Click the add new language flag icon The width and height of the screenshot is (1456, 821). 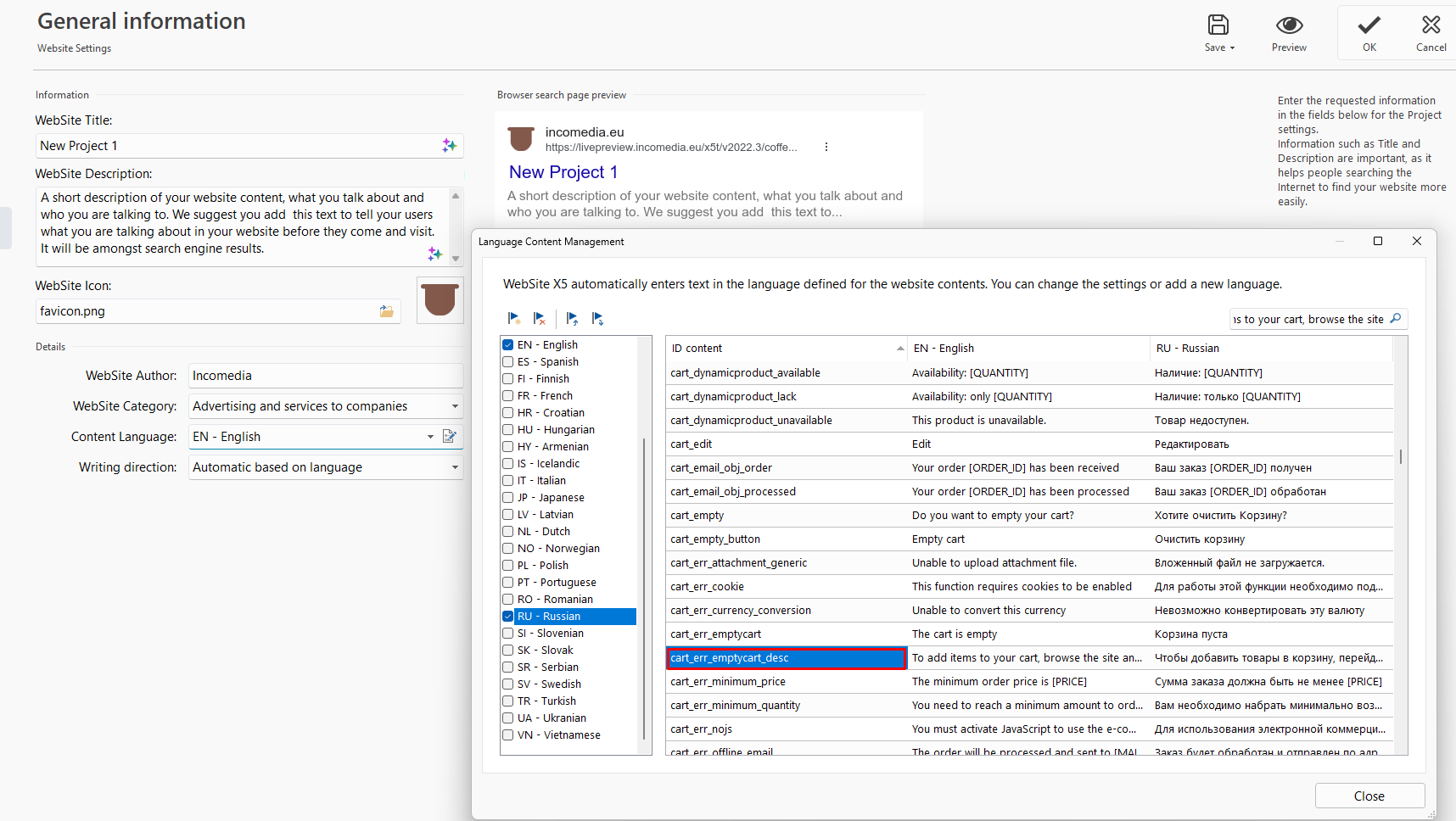(x=514, y=319)
